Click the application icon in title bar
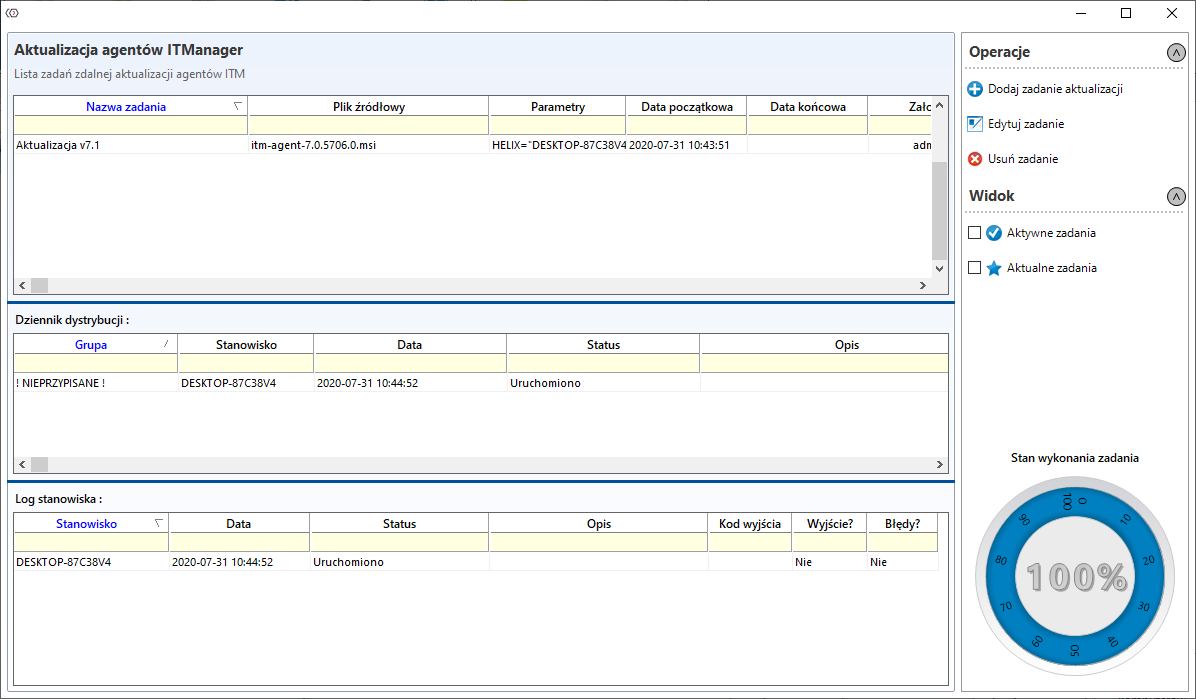Screen dimensions: 1196x699 click(x=12, y=13)
